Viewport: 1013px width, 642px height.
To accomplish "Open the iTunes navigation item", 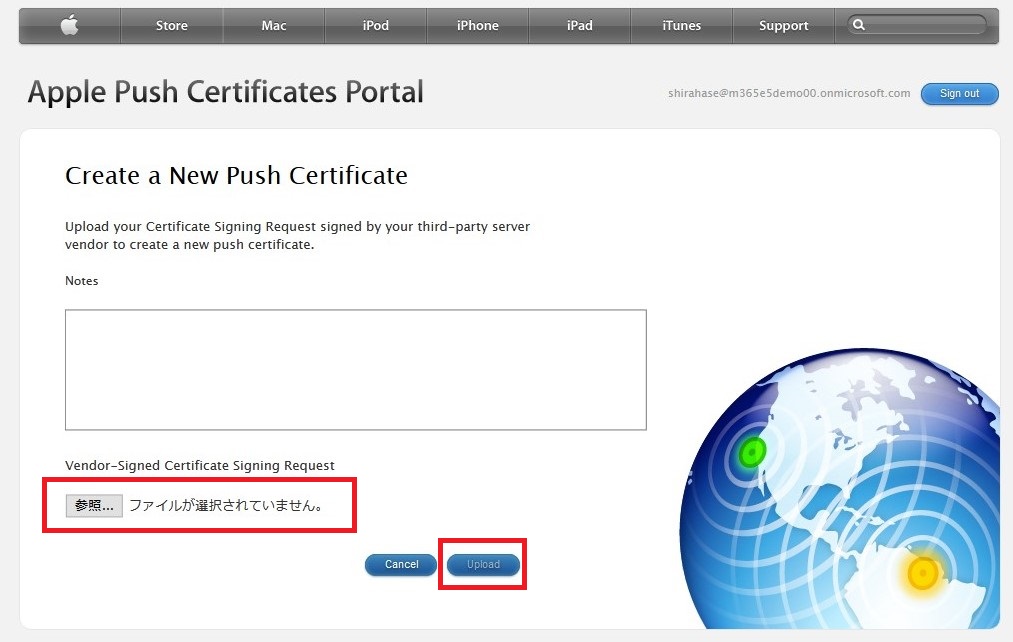I will tap(682, 26).
